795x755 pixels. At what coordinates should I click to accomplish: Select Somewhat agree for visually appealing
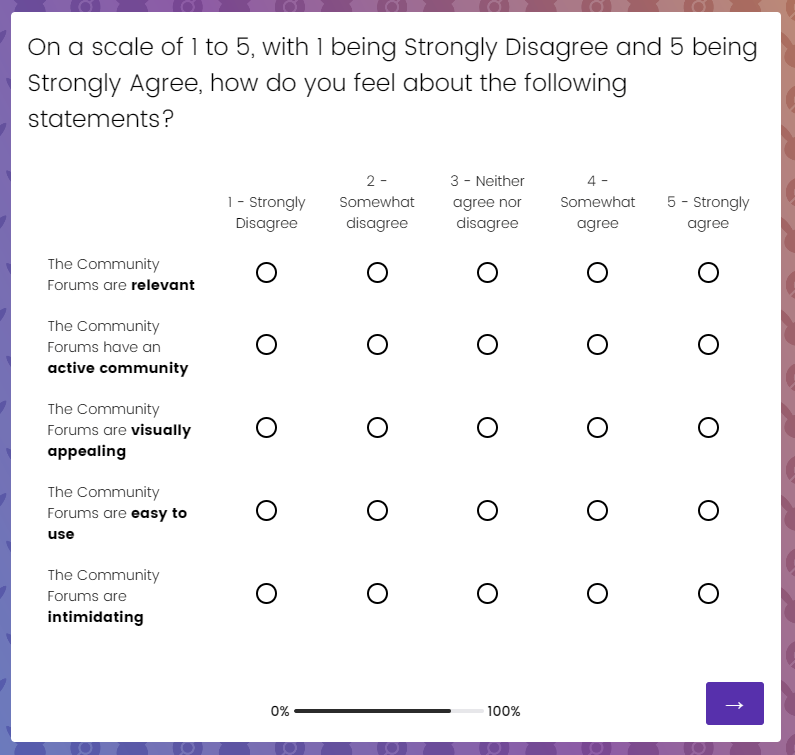597,427
